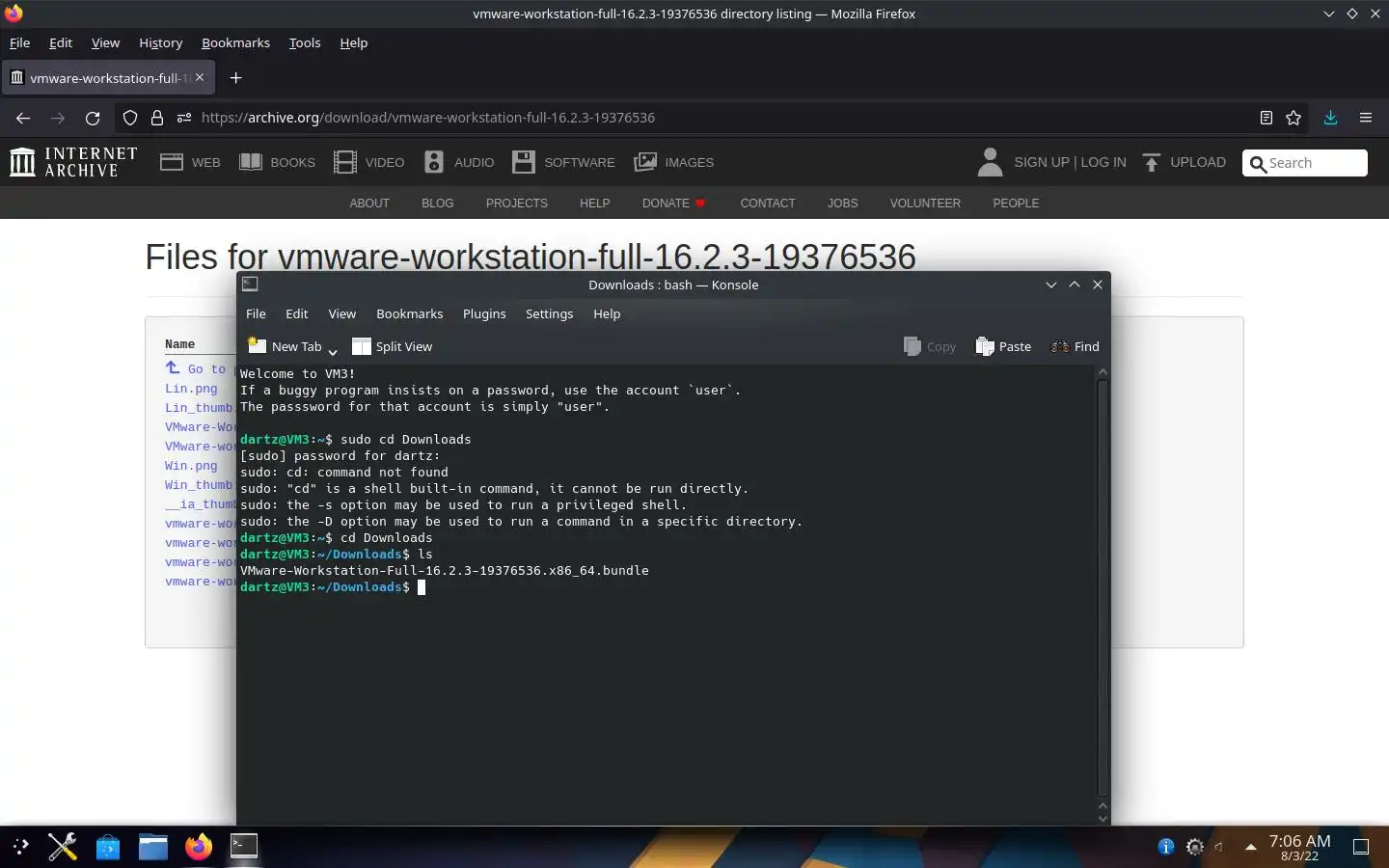Viewport: 1389px width, 868px height.
Task: Open Konsole Bookmarks menu
Action: pos(410,314)
